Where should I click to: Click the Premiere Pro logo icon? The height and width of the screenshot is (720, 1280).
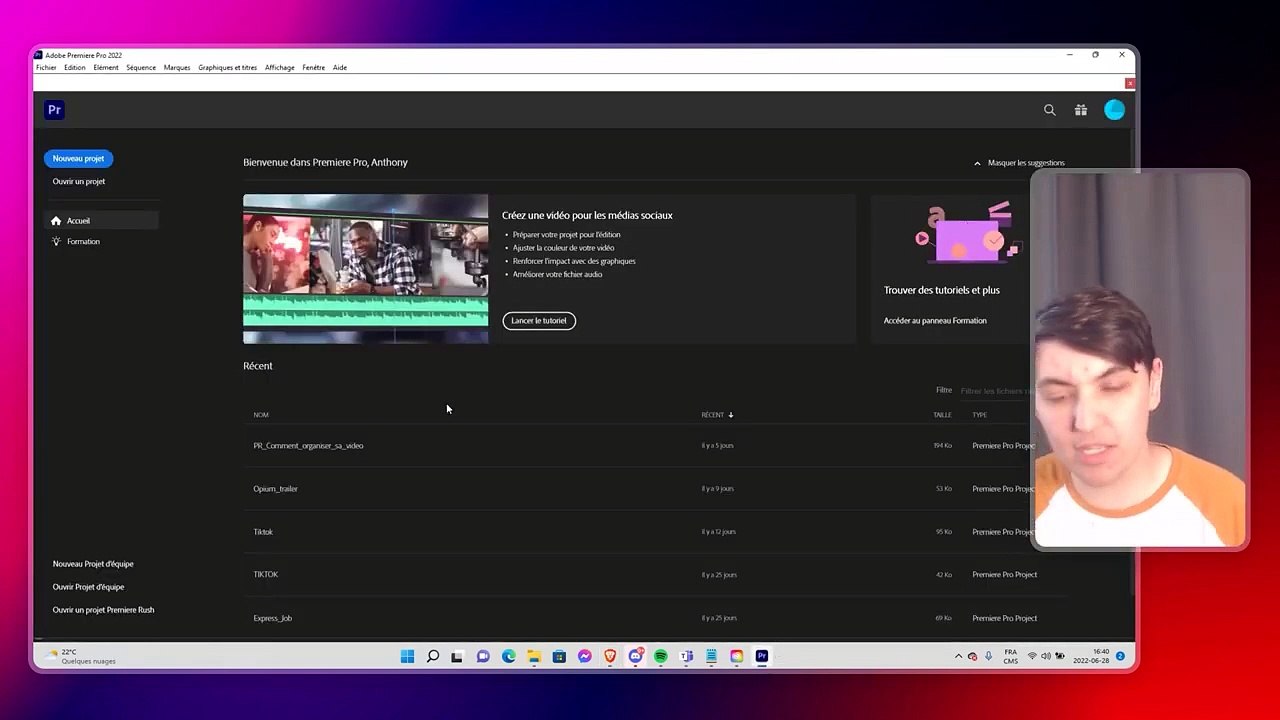click(x=54, y=110)
